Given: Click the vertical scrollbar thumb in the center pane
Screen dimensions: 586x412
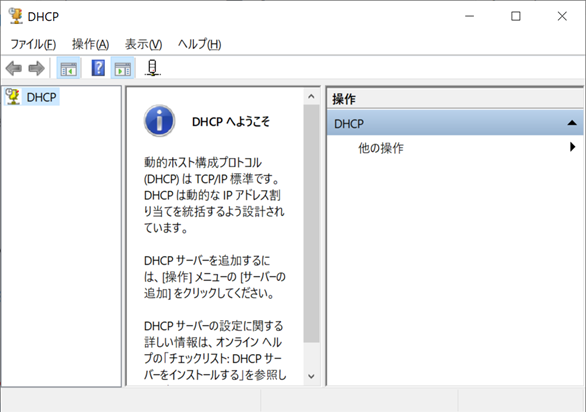Looking at the screenshot, I should coord(311,224).
